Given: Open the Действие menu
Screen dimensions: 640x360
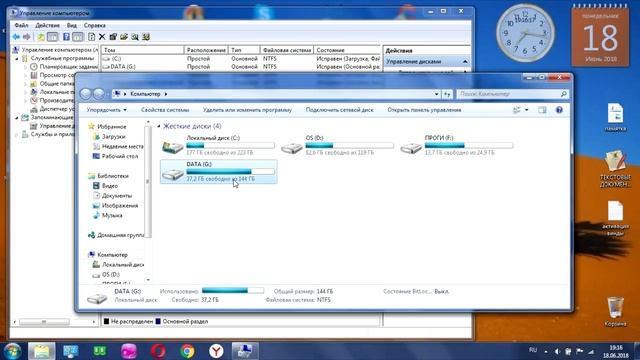Looking at the screenshot, I should pos(47,25).
